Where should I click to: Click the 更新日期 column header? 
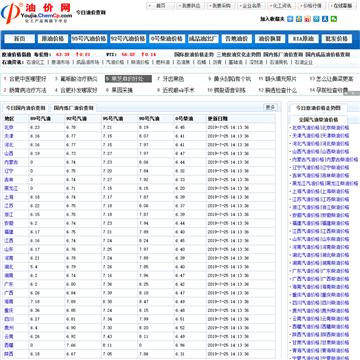coord(218,119)
